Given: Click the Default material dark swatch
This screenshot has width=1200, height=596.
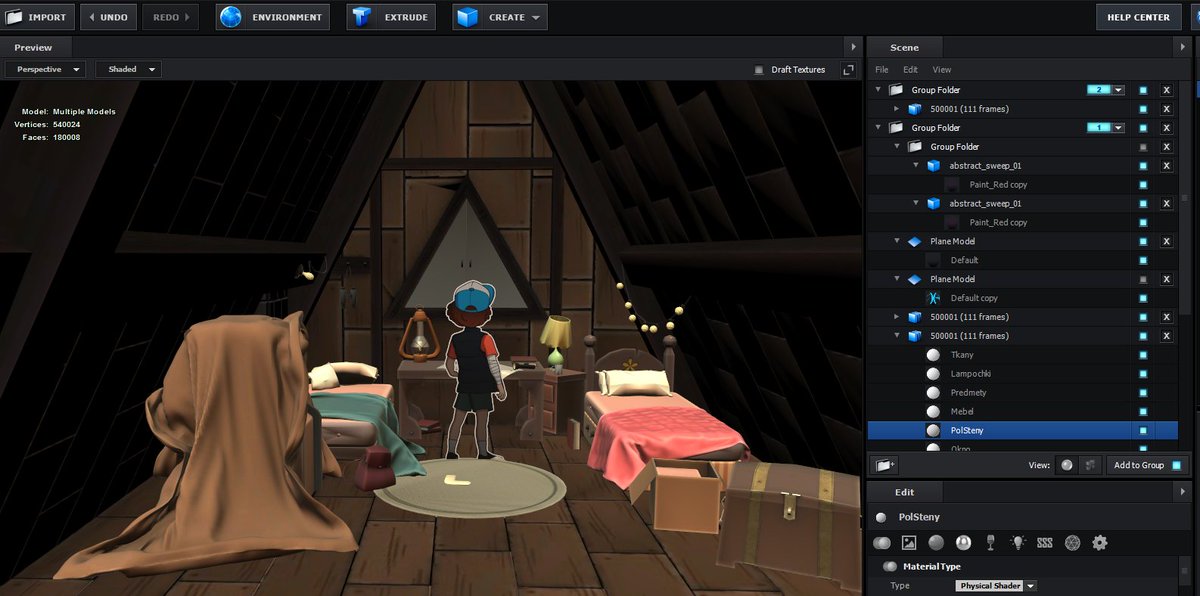Looking at the screenshot, I should (x=934, y=260).
